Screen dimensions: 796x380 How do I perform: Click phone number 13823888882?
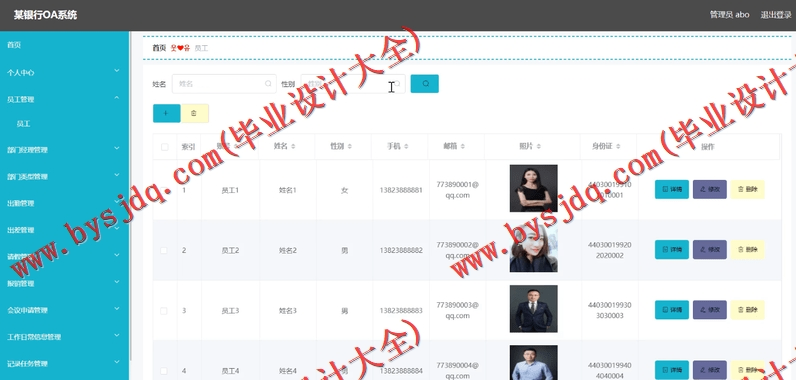click(x=401, y=251)
